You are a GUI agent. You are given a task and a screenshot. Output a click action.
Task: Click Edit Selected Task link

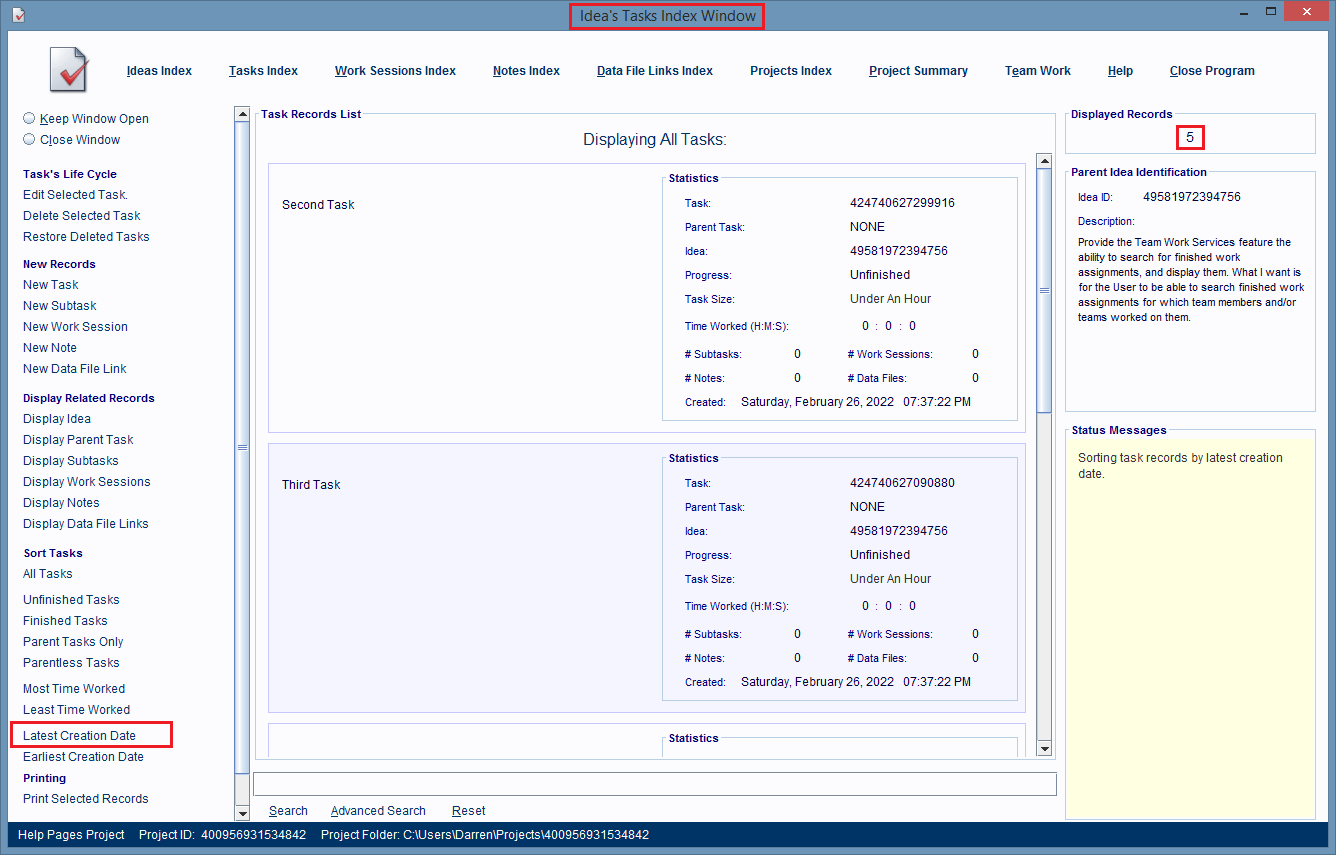tap(75, 195)
